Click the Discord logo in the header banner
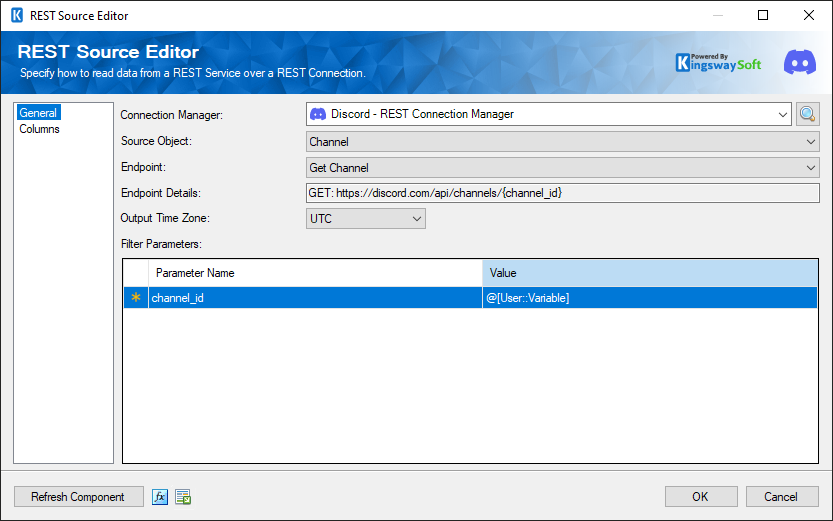Screen dimensions: 833x521 pyautogui.click(x=799, y=62)
